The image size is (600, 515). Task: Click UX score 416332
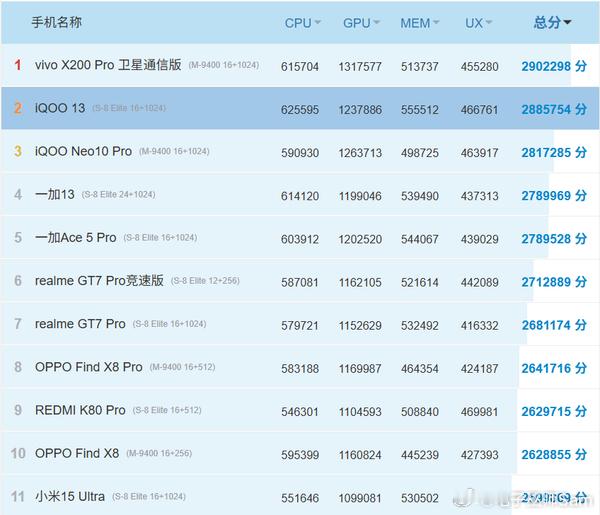tap(479, 326)
